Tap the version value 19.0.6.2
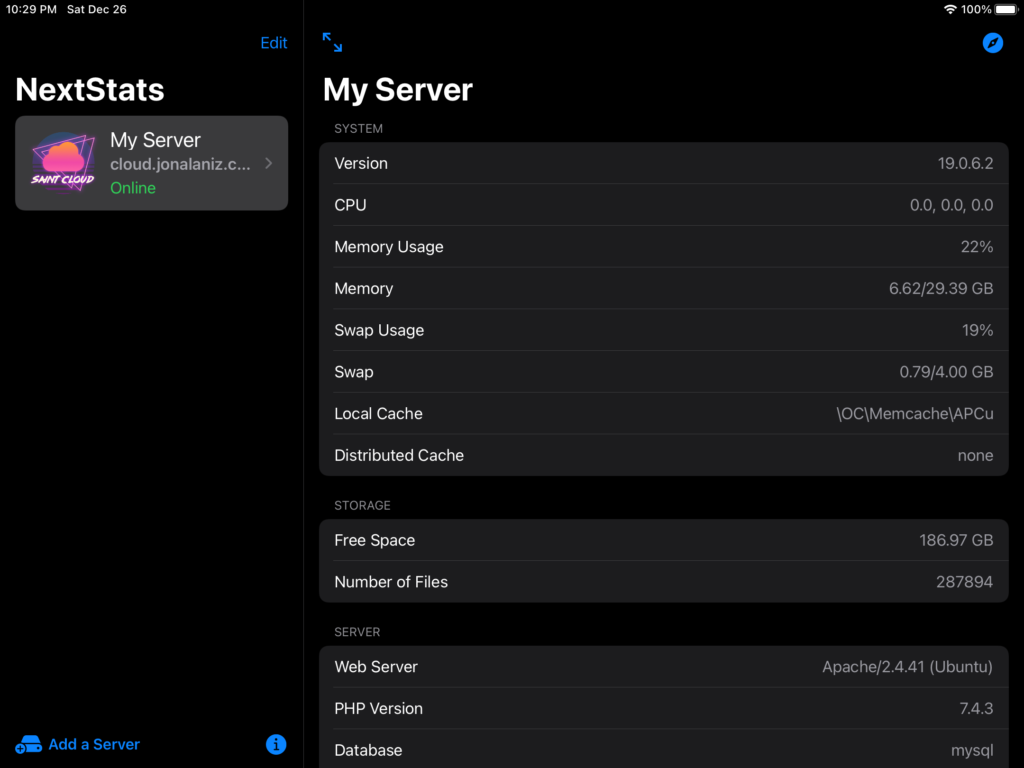Viewport: 1024px width, 768px height. pyautogui.click(x=965, y=163)
